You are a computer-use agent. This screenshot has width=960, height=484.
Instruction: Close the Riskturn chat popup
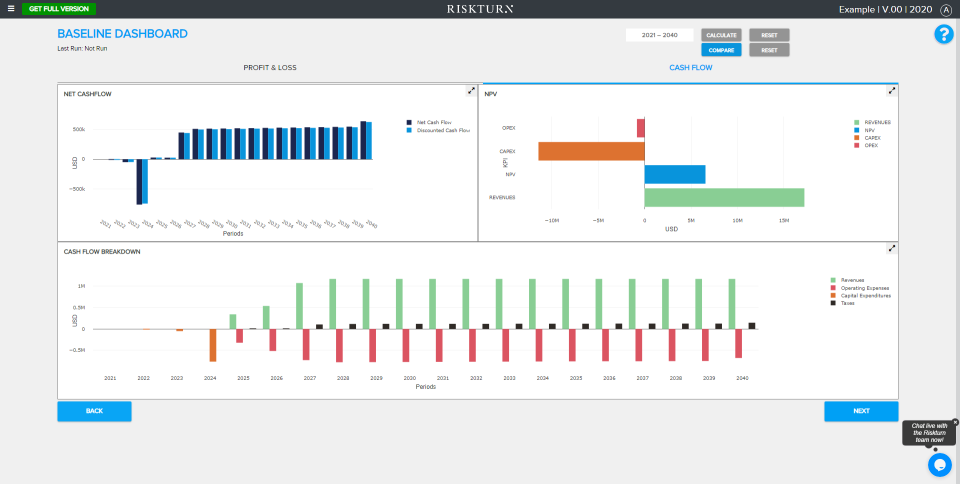[x=955, y=422]
